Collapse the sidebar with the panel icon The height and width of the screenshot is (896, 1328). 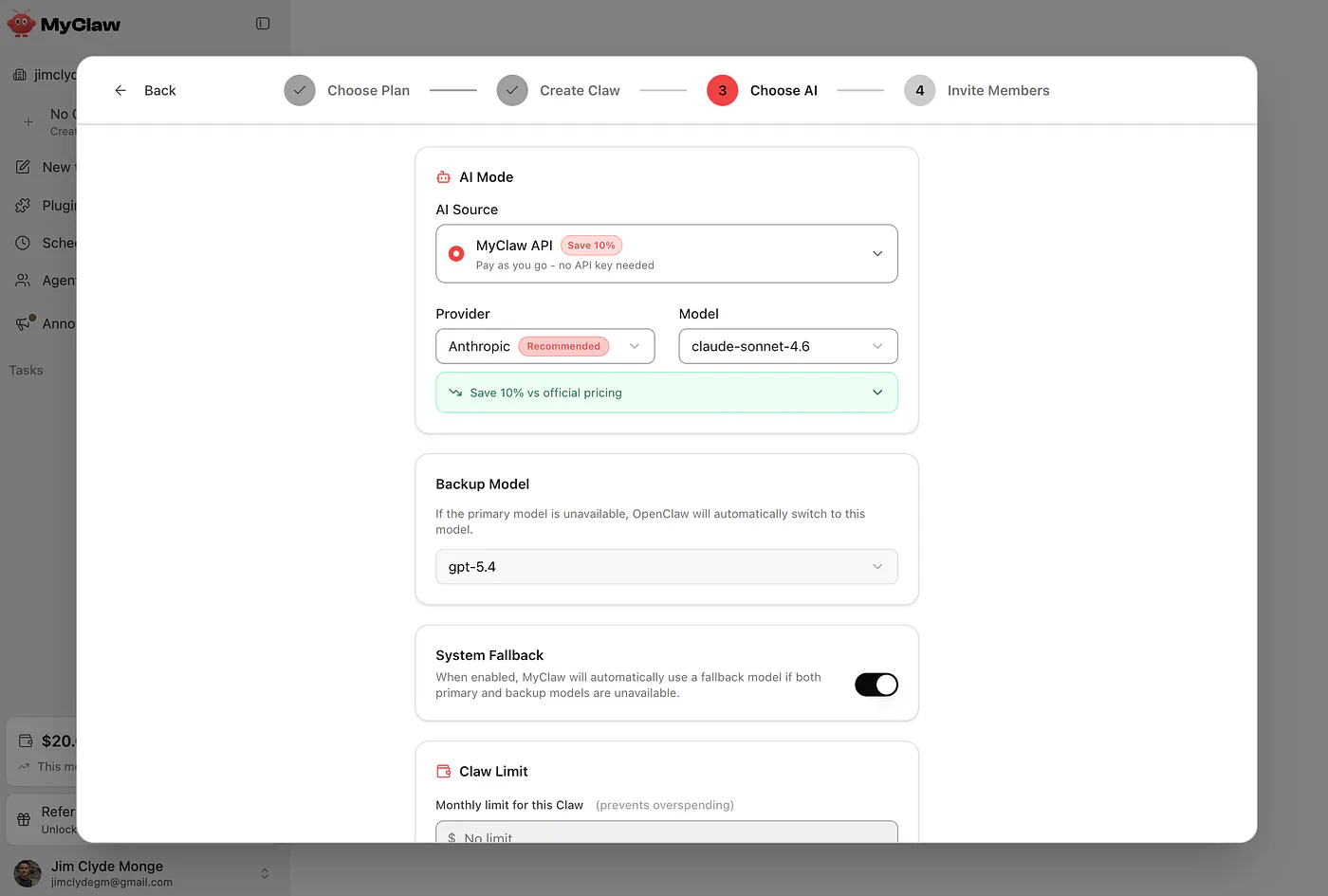[263, 24]
